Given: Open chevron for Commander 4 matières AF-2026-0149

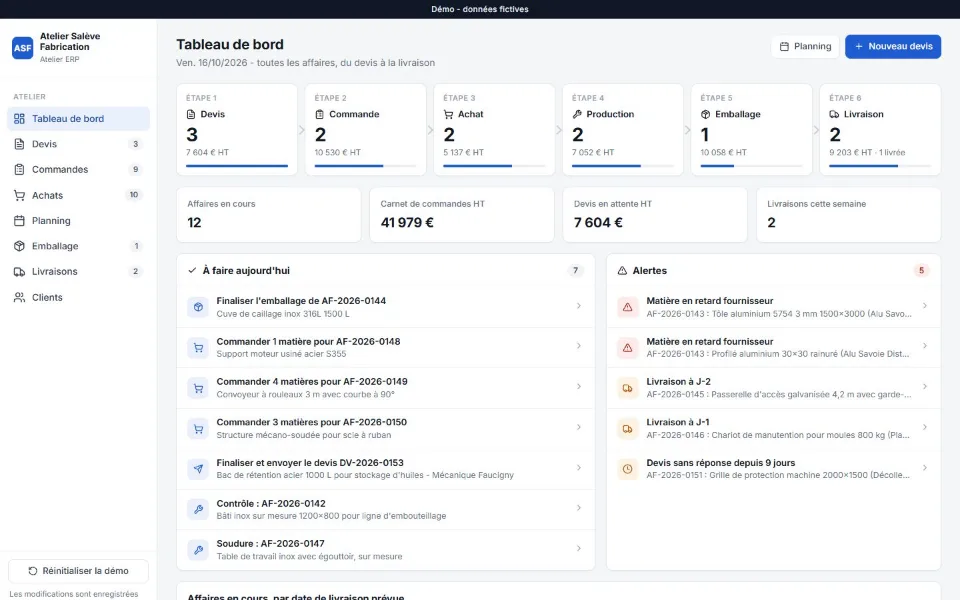Looking at the screenshot, I should [x=579, y=386].
